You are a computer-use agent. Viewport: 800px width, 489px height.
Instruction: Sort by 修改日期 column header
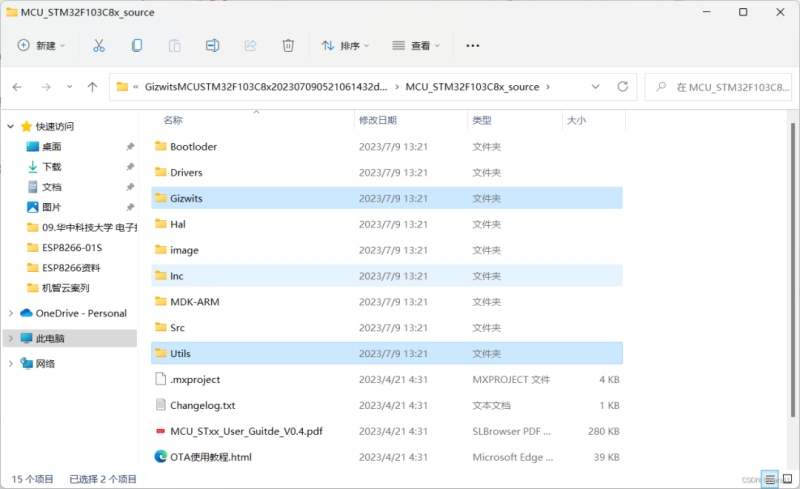click(378, 120)
